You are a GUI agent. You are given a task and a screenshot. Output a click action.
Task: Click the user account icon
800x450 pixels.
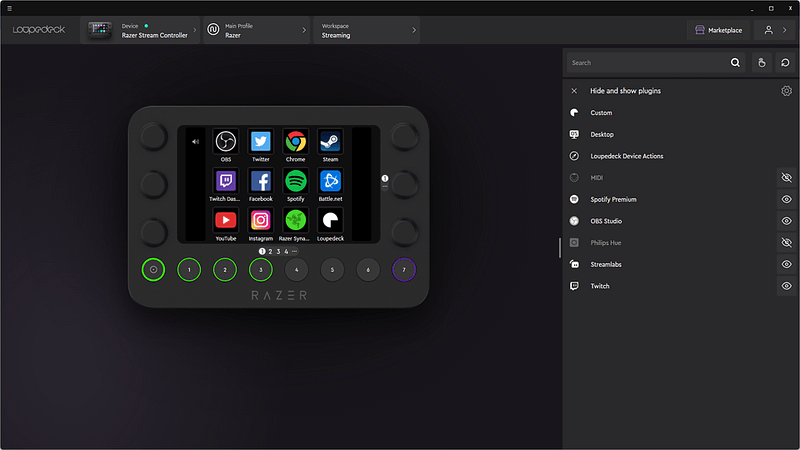click(x=768, y=30)
